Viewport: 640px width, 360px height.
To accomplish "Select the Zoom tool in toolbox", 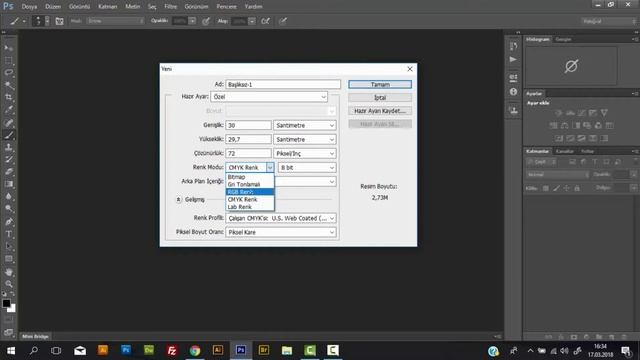I will coord(9,284).
